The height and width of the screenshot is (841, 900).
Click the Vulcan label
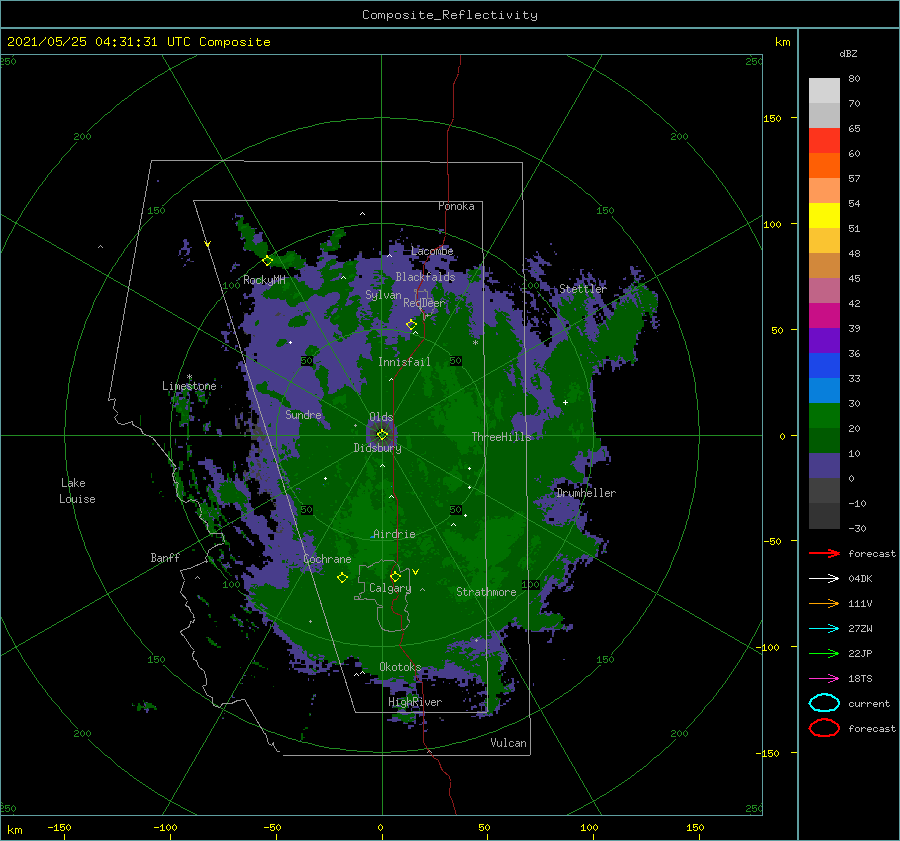click(508, 743)
